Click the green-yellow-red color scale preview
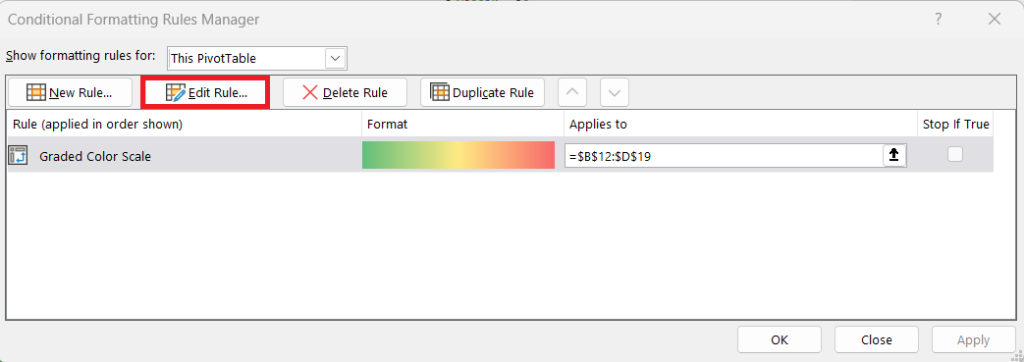 click(x=458, y=156)
